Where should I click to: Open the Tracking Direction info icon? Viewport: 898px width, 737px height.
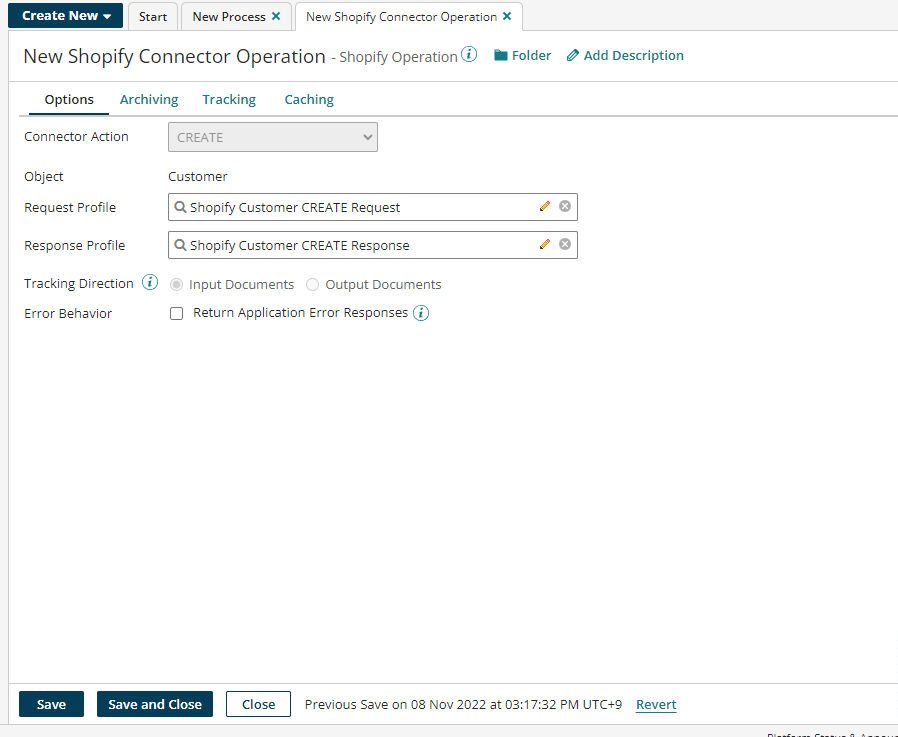tap(150, 282)
